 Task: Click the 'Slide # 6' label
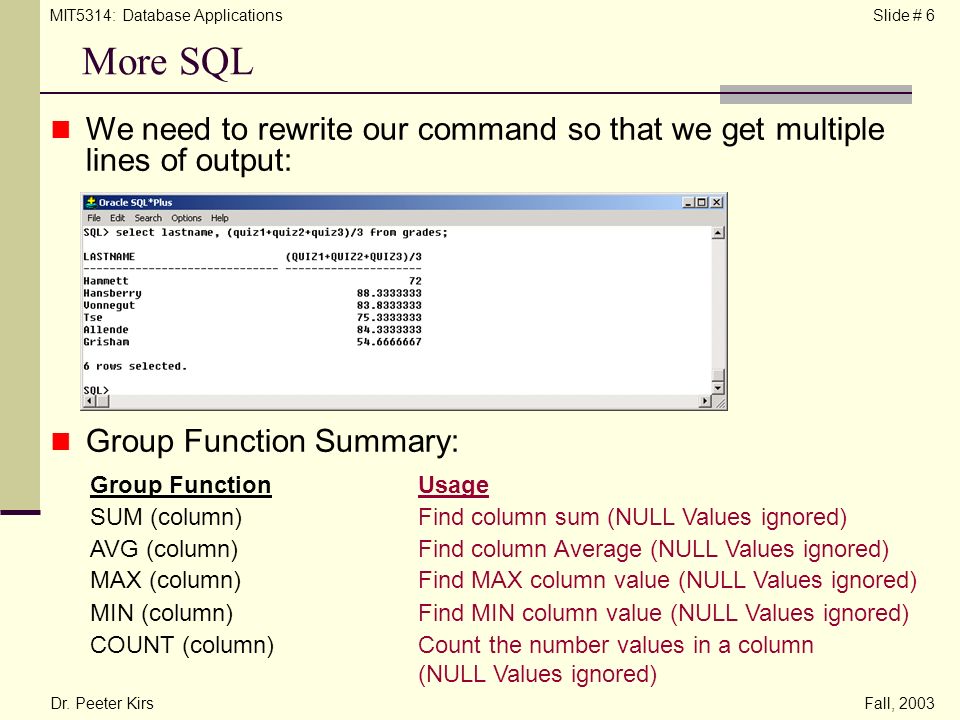tap(904, 15)
